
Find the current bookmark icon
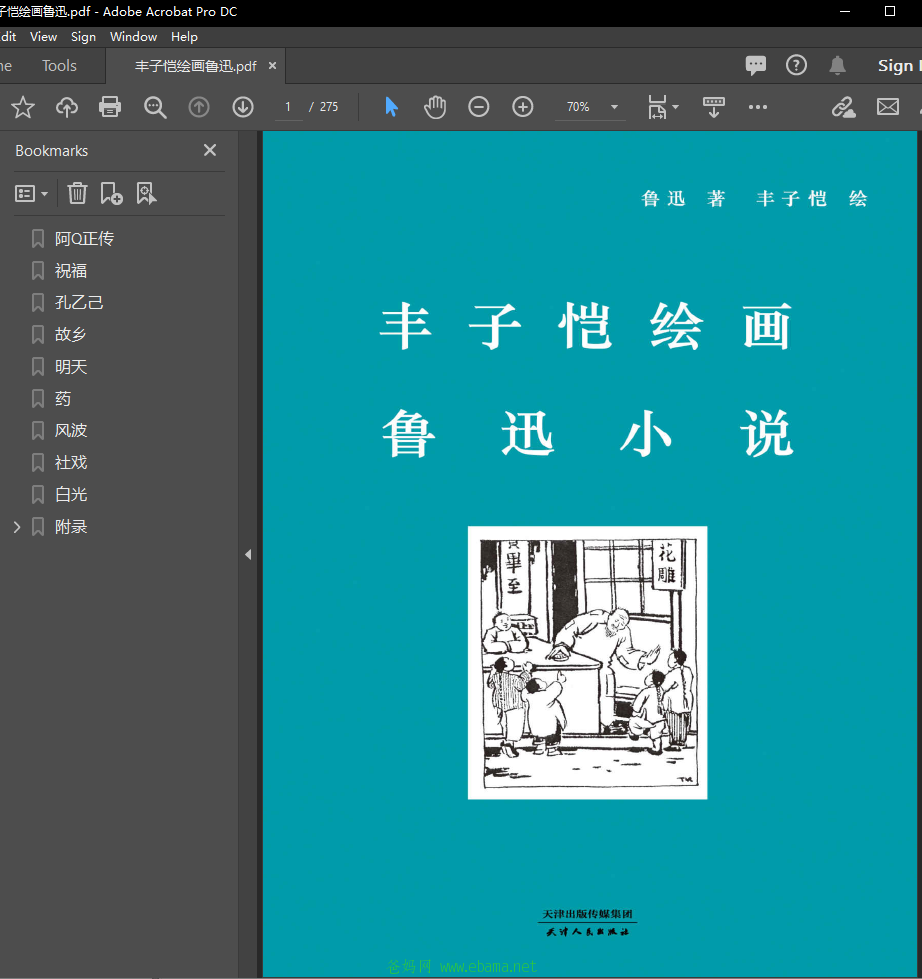tap(146, 194)
